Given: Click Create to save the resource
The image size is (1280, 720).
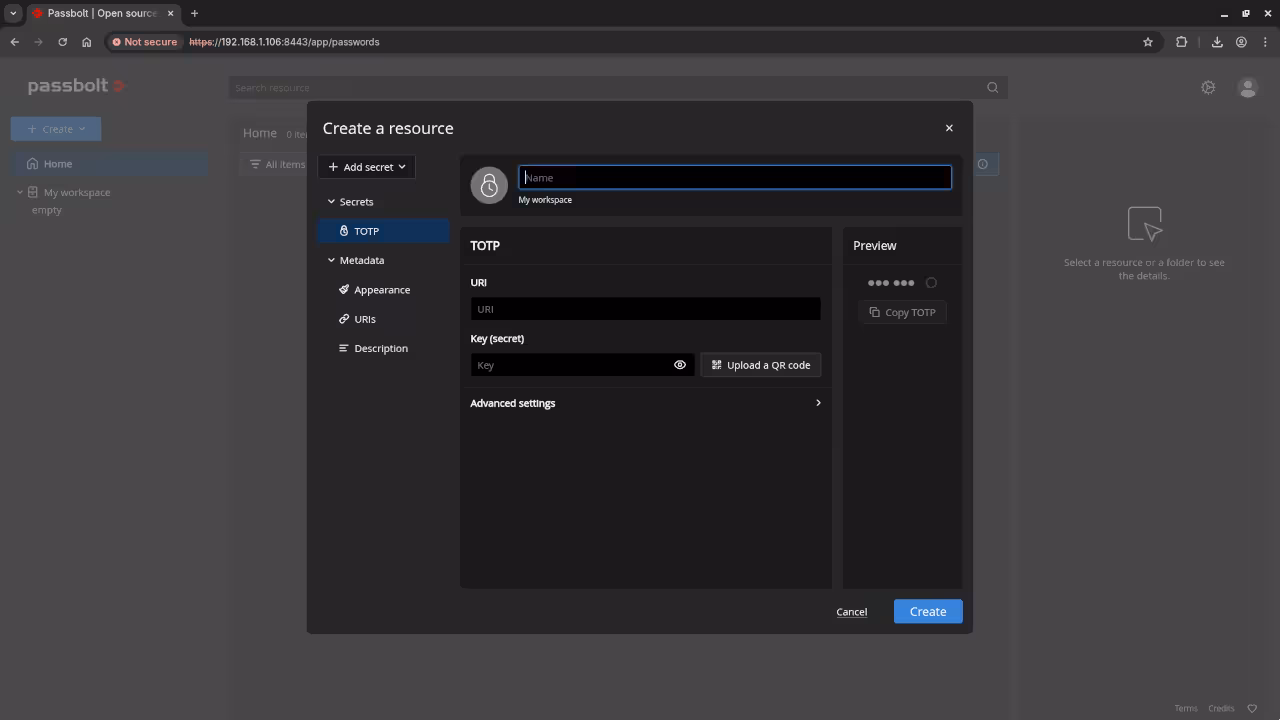Looking at the screenshot, I should (x=927, y=611).
